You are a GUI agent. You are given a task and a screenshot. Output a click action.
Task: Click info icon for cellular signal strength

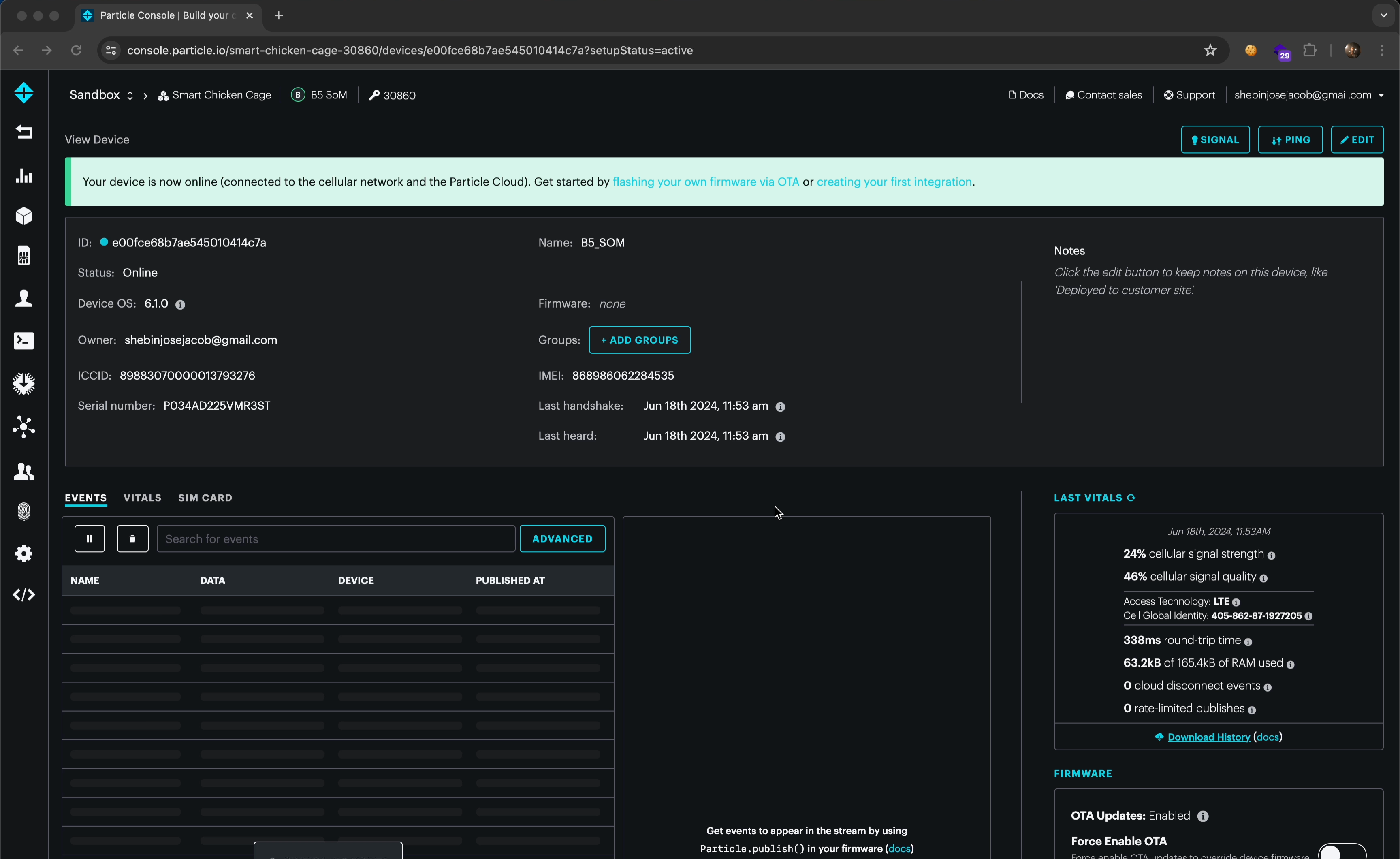click(1271, 556)
